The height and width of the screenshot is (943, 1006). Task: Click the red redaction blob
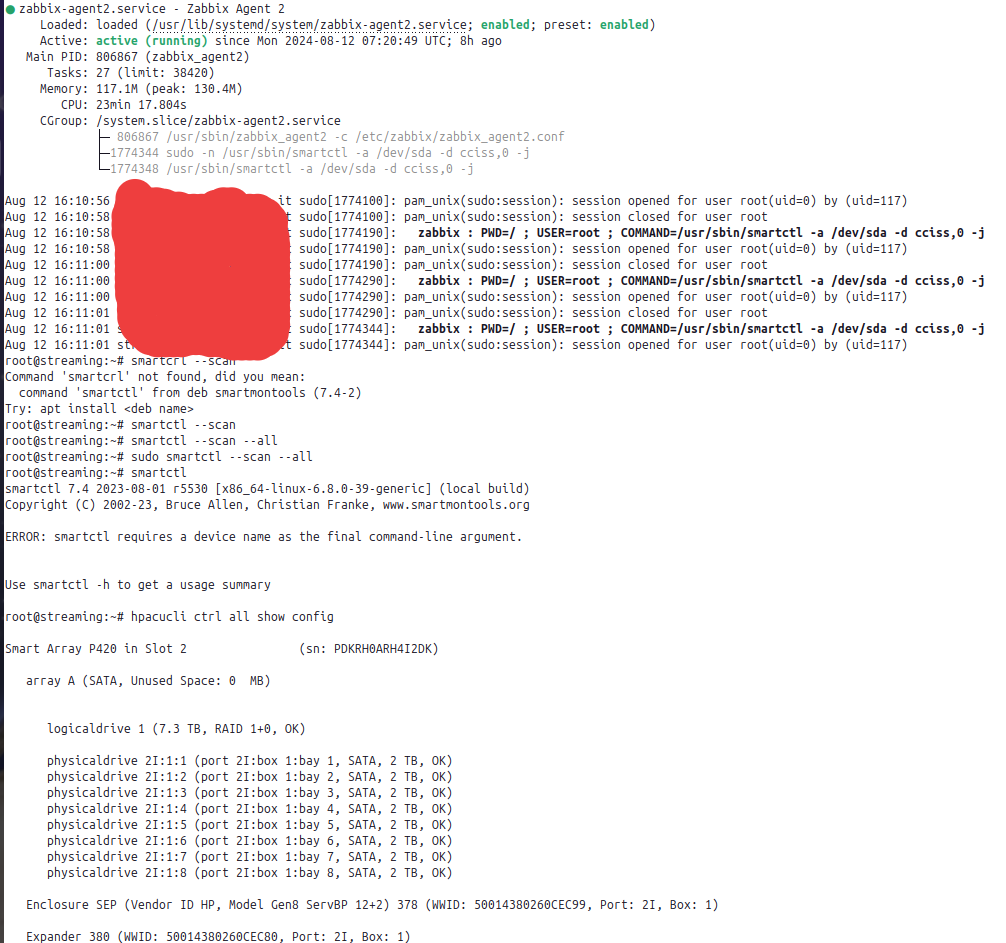click(x=200, y=268)
